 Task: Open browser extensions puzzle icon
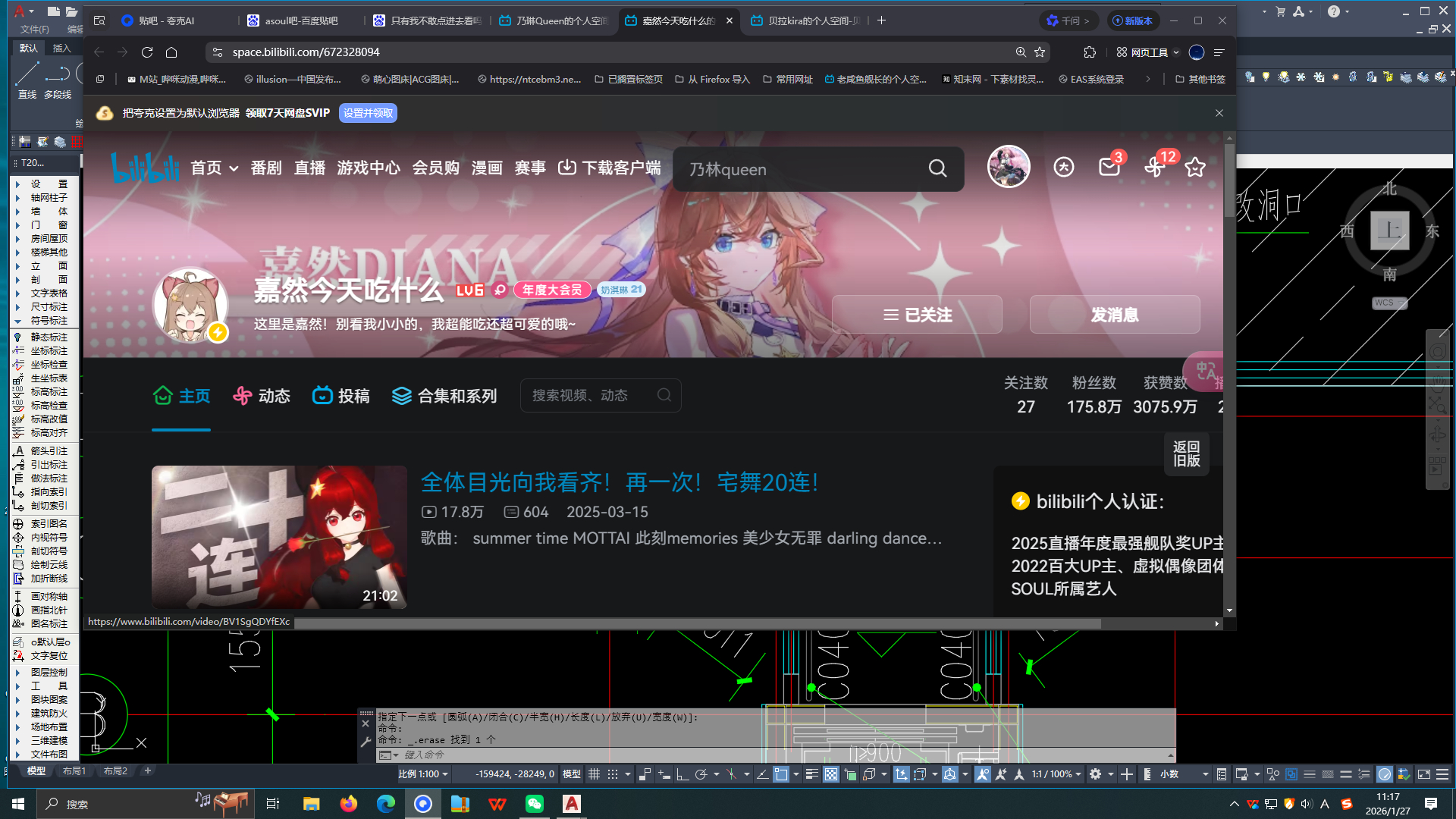coord(1090,52)
